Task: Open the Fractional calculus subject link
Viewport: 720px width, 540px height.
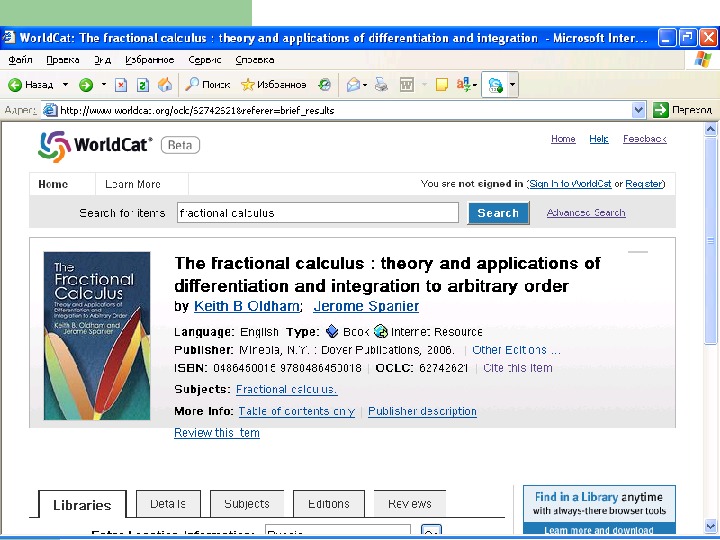Action: pyautogui.click(x=287, y=389)
